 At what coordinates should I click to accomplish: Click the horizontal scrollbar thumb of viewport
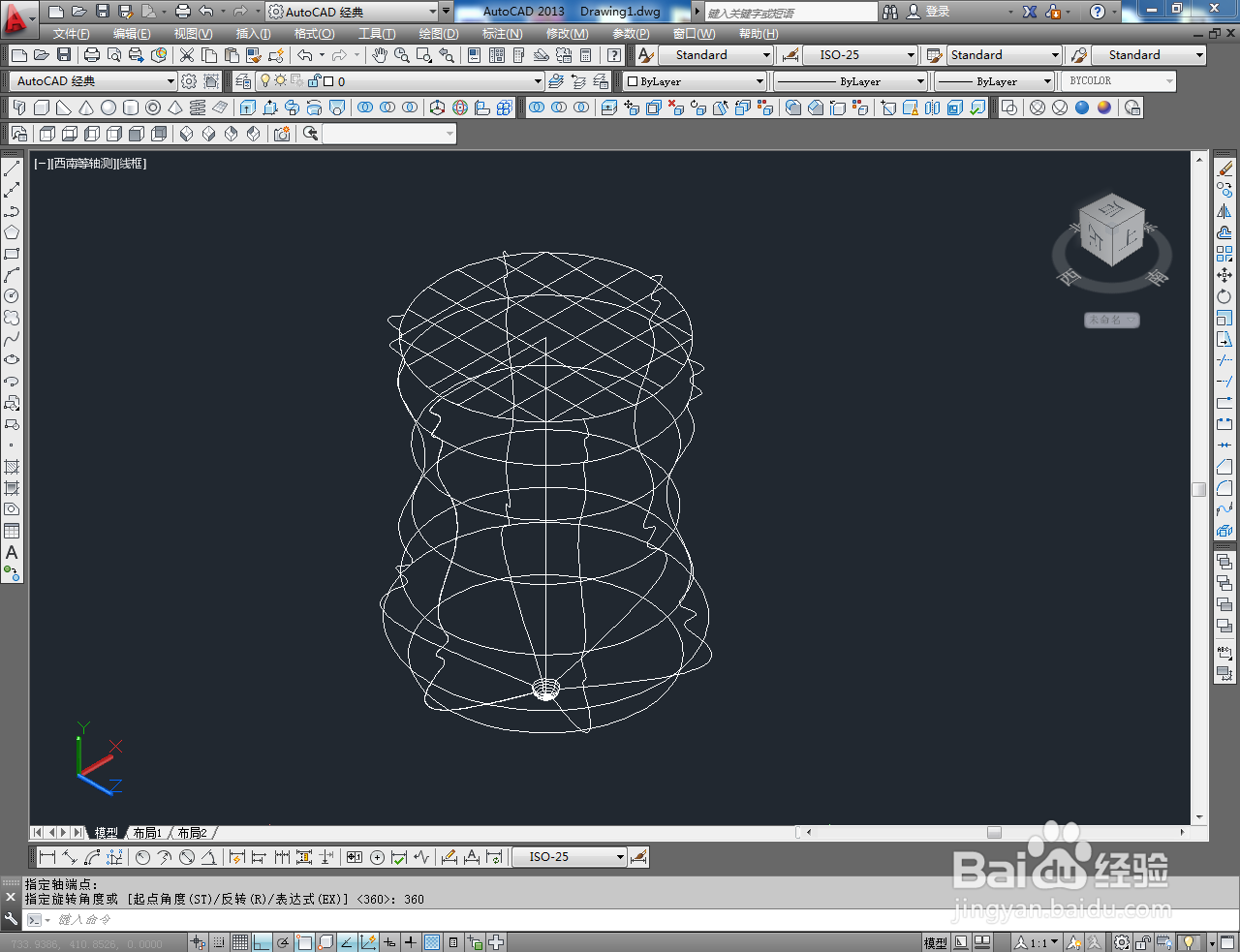994,832
